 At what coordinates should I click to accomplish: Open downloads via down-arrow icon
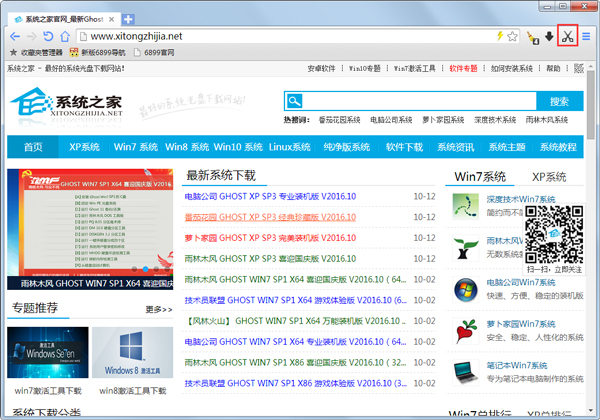click(x=549, y=36)
